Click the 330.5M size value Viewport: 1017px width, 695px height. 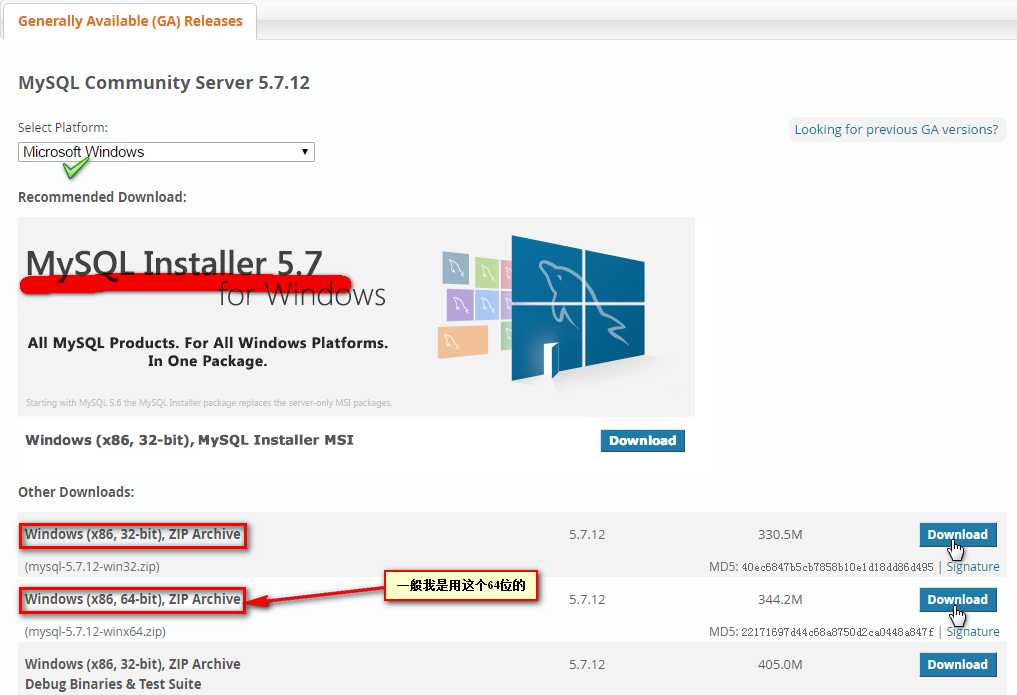(x=780, y=535)
